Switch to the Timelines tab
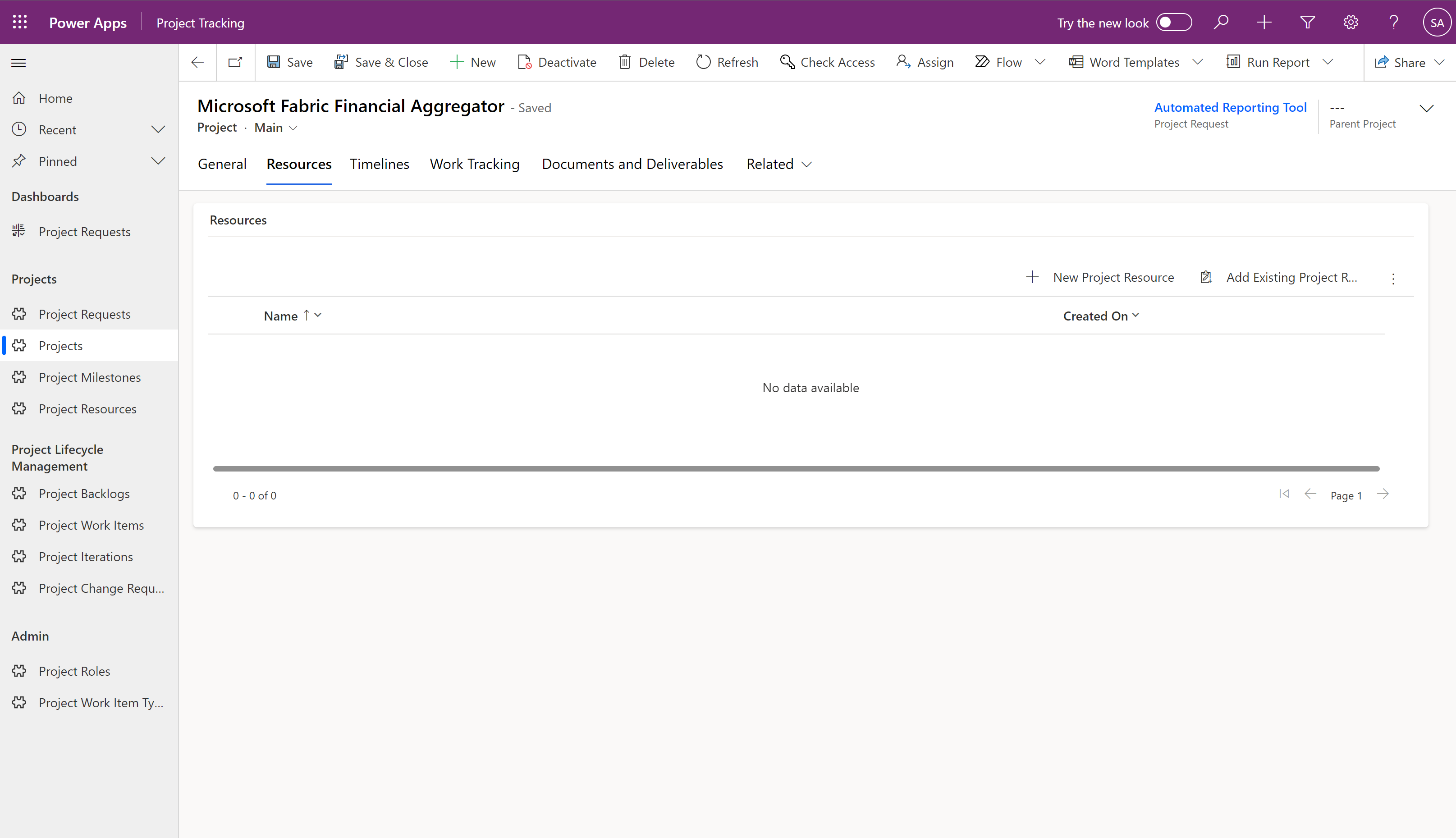Image resolution: width=1456 pixels, height=838 pixels. pos(379,164)
